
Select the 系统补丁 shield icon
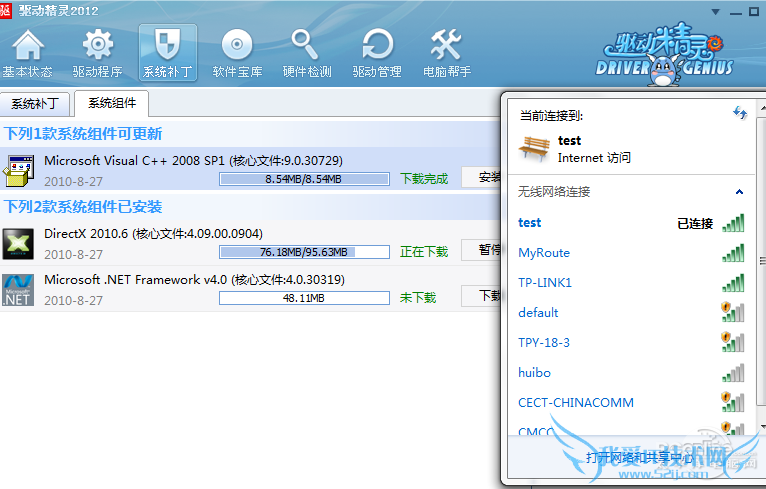(x=168, y=53)
